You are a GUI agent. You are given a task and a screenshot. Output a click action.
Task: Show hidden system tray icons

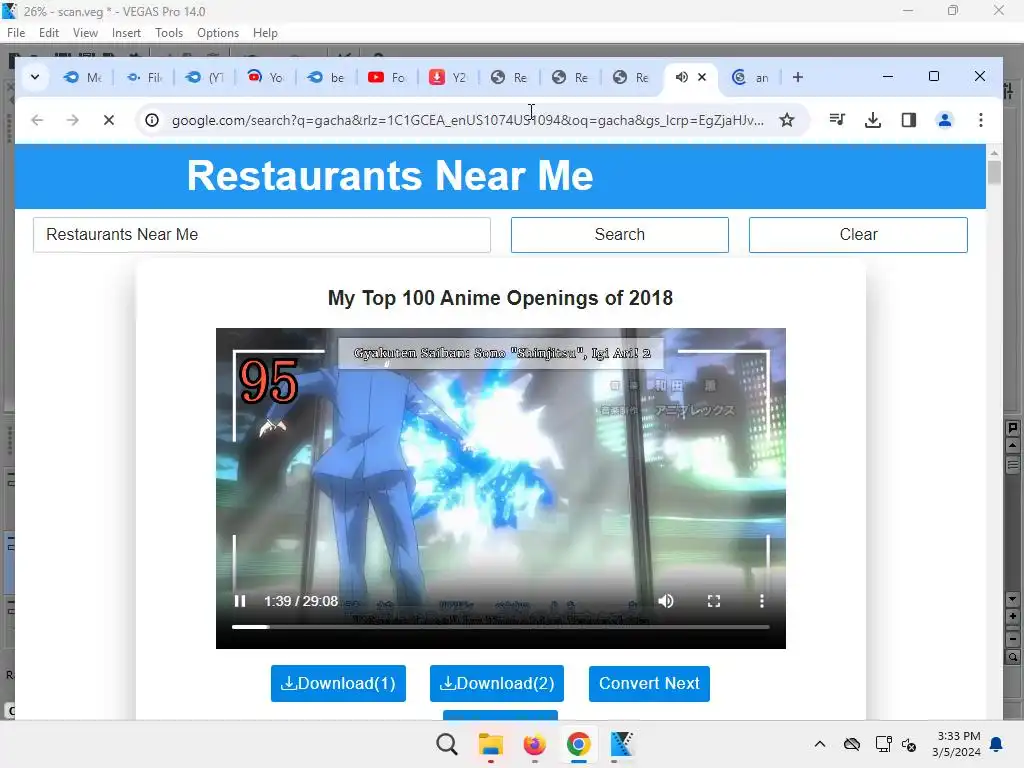click(x=820, y=744)
